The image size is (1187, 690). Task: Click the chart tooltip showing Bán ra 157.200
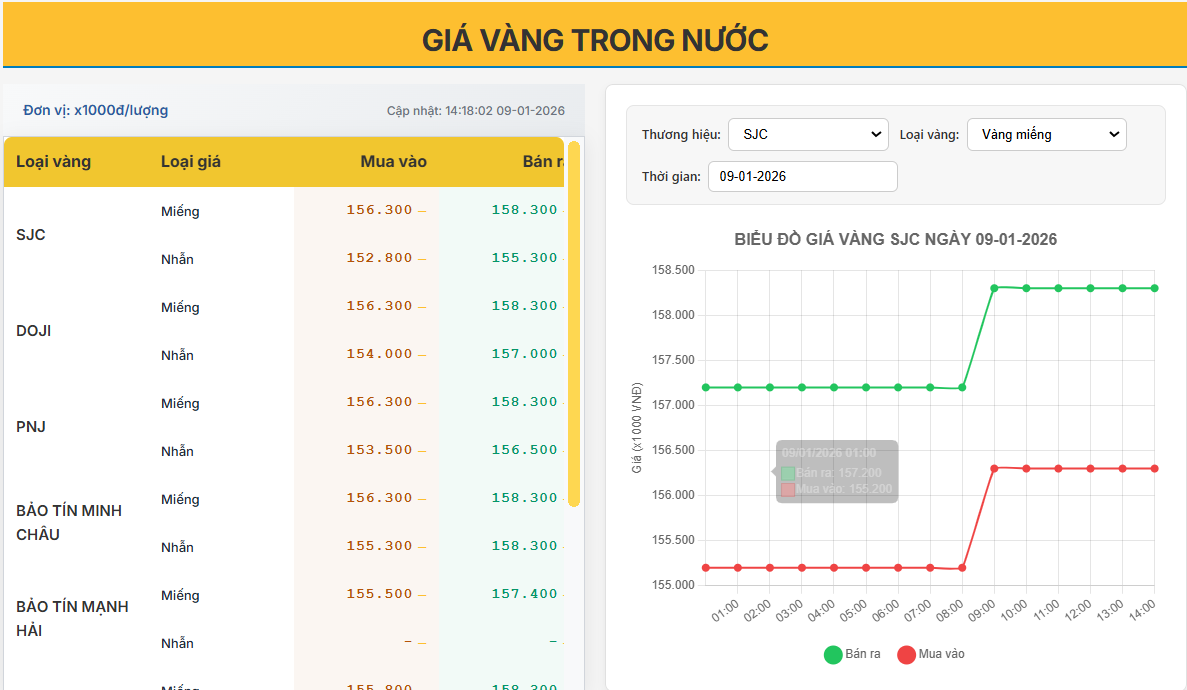(x=836, y=470)
